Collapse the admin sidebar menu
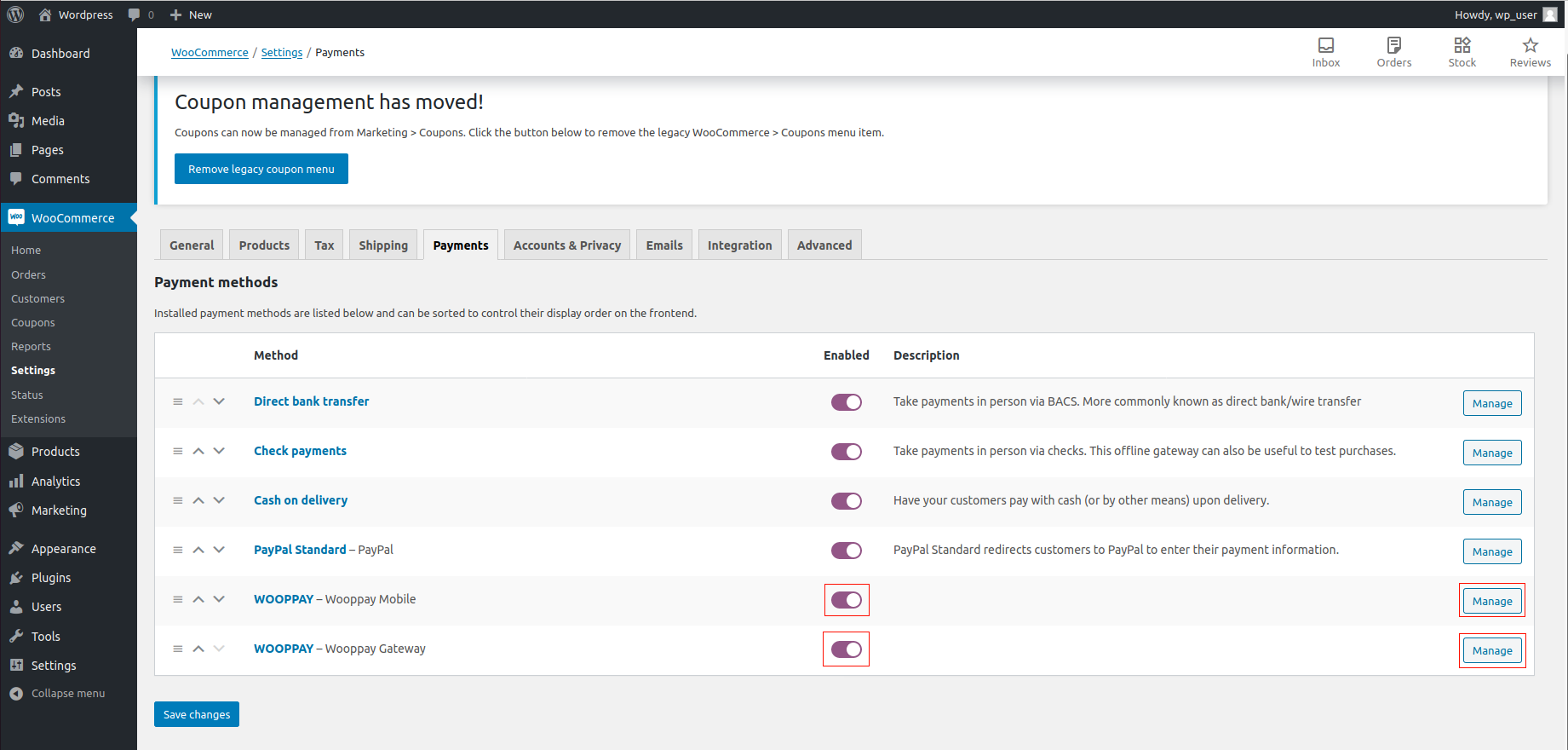 point(68,693)
